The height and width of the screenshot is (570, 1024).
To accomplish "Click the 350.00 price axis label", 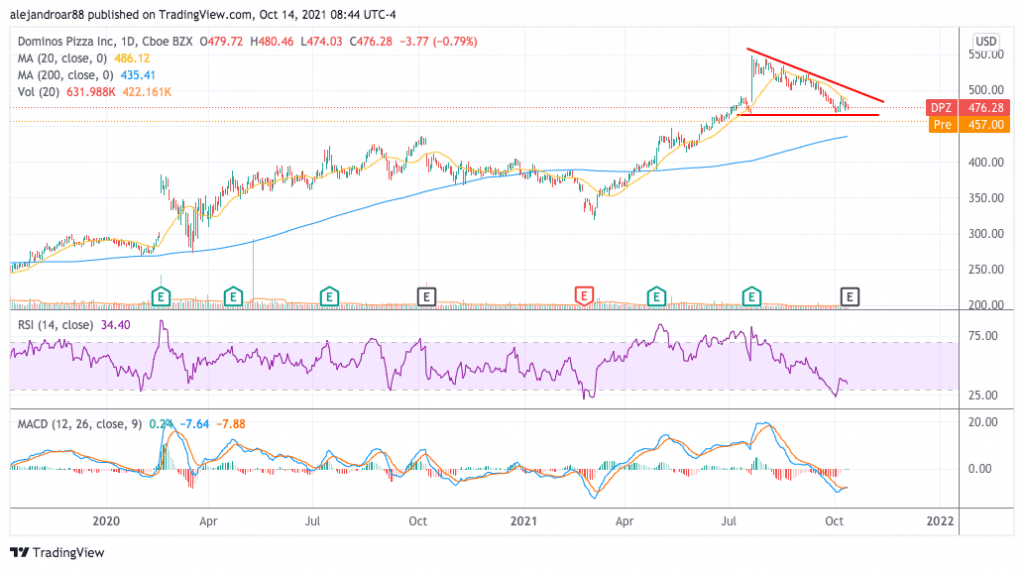I will [986, 198].
